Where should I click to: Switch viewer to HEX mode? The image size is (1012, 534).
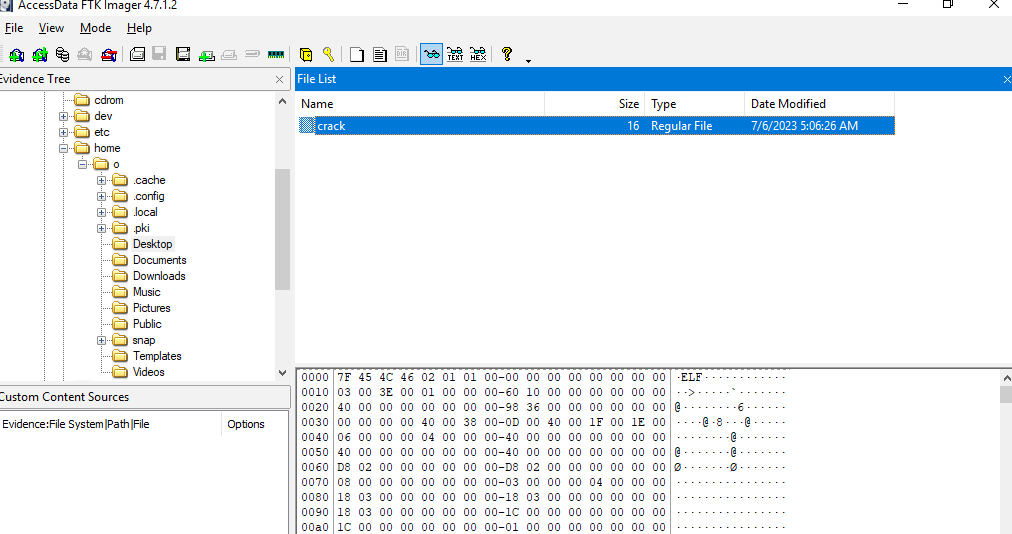pos(478,55)
